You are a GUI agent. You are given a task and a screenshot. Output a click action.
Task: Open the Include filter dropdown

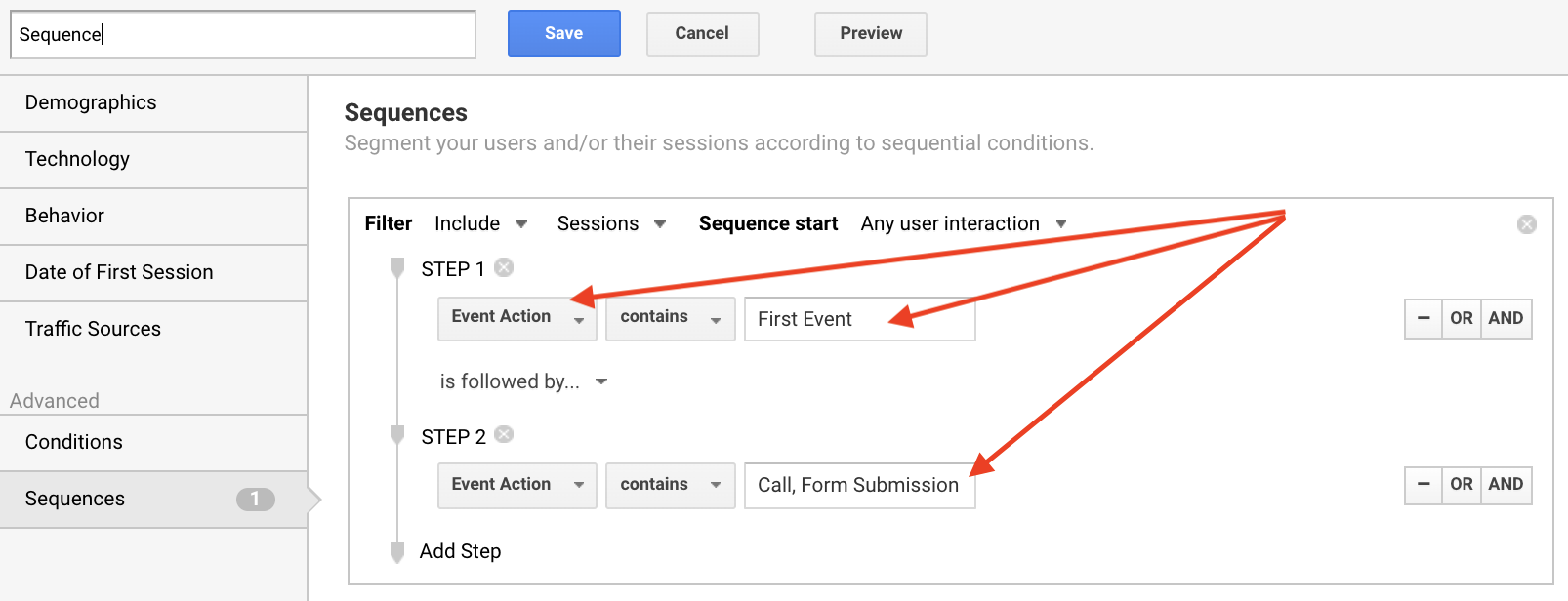click(481, 223)
